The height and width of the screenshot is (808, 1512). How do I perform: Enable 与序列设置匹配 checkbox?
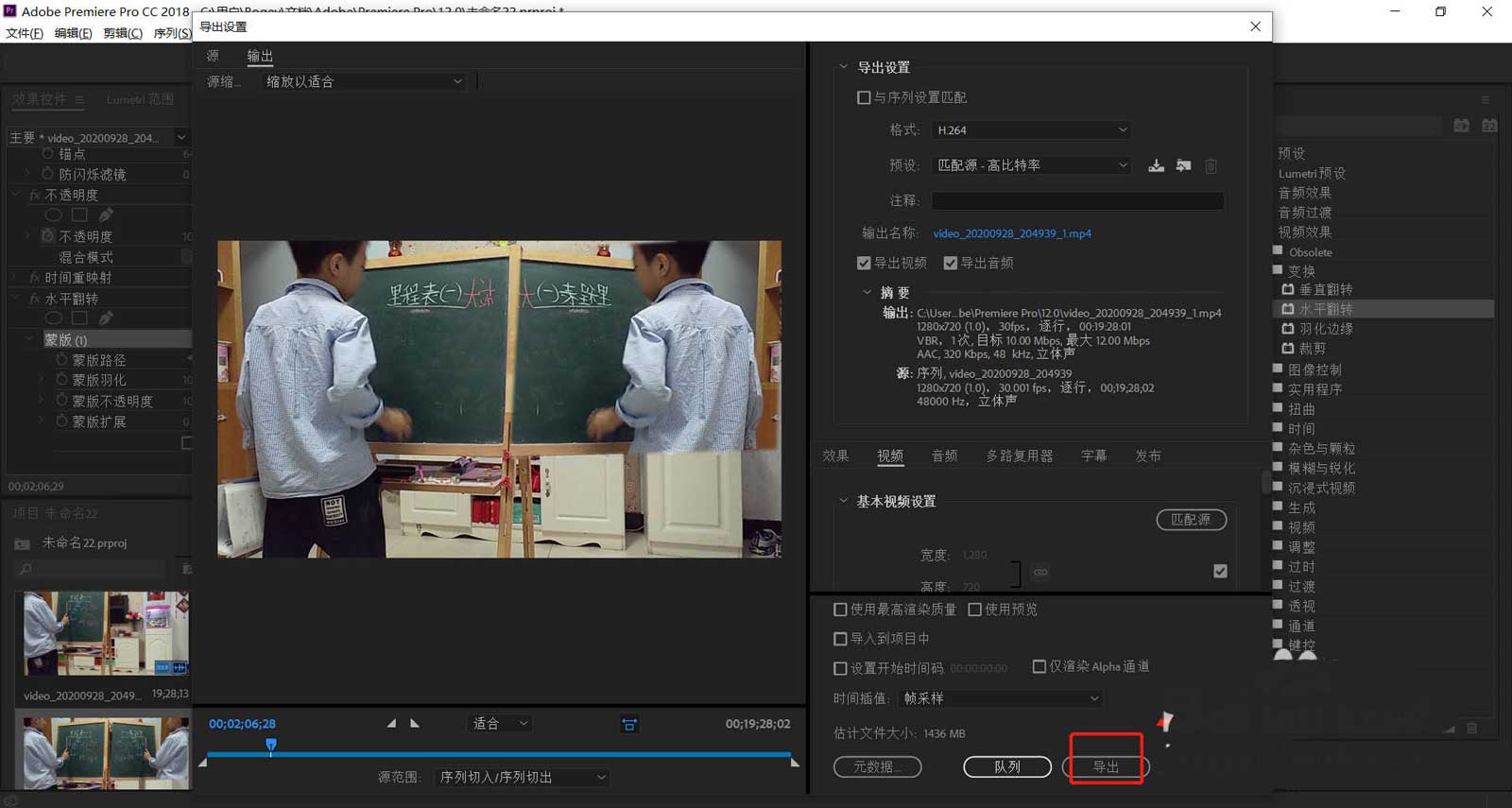pos(864,97)
